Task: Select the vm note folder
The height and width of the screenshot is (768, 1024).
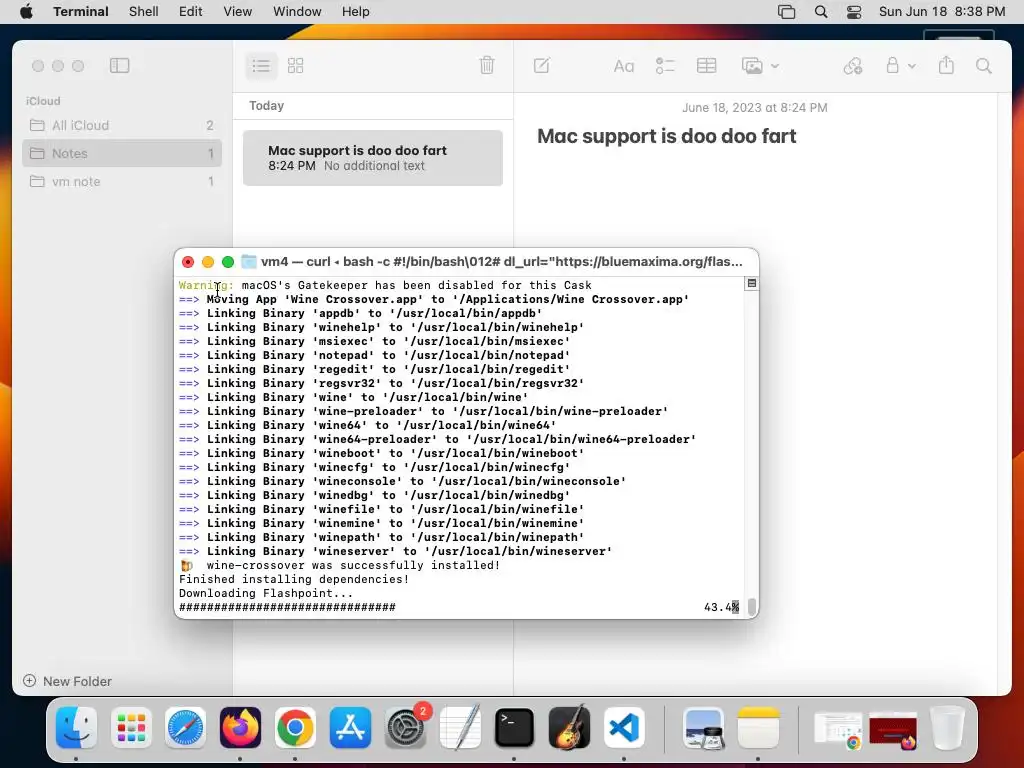Action: click(122, 182)
